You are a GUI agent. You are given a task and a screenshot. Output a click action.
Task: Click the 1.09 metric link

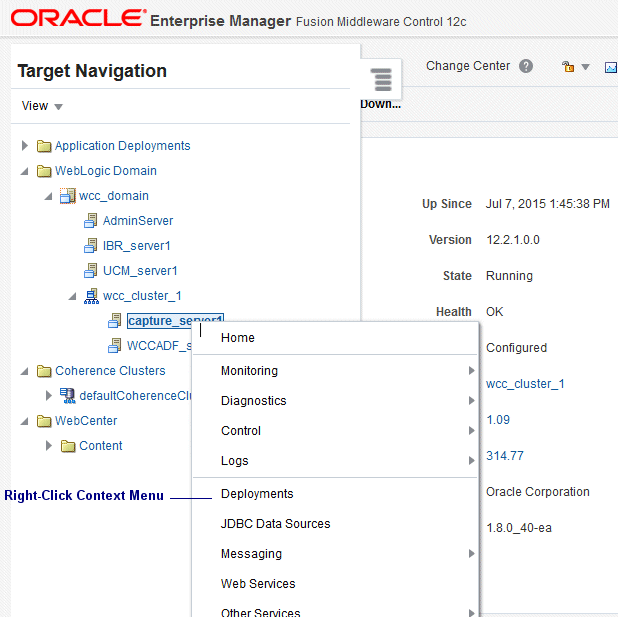[498, 420]
